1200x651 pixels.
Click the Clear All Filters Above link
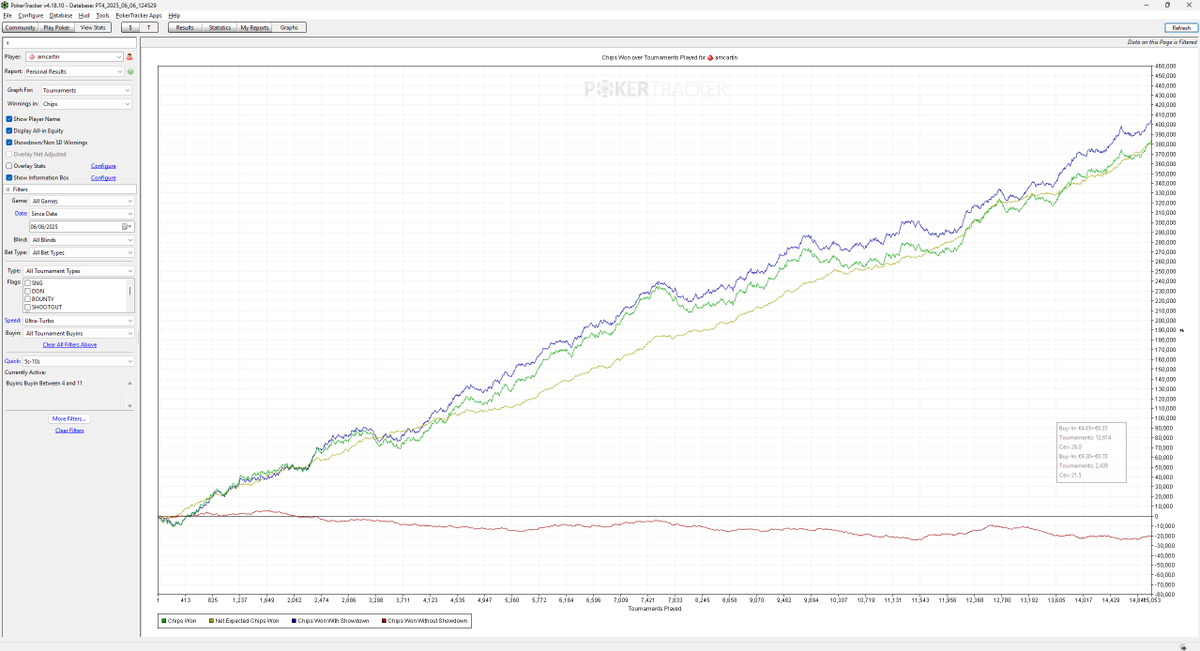69,345
